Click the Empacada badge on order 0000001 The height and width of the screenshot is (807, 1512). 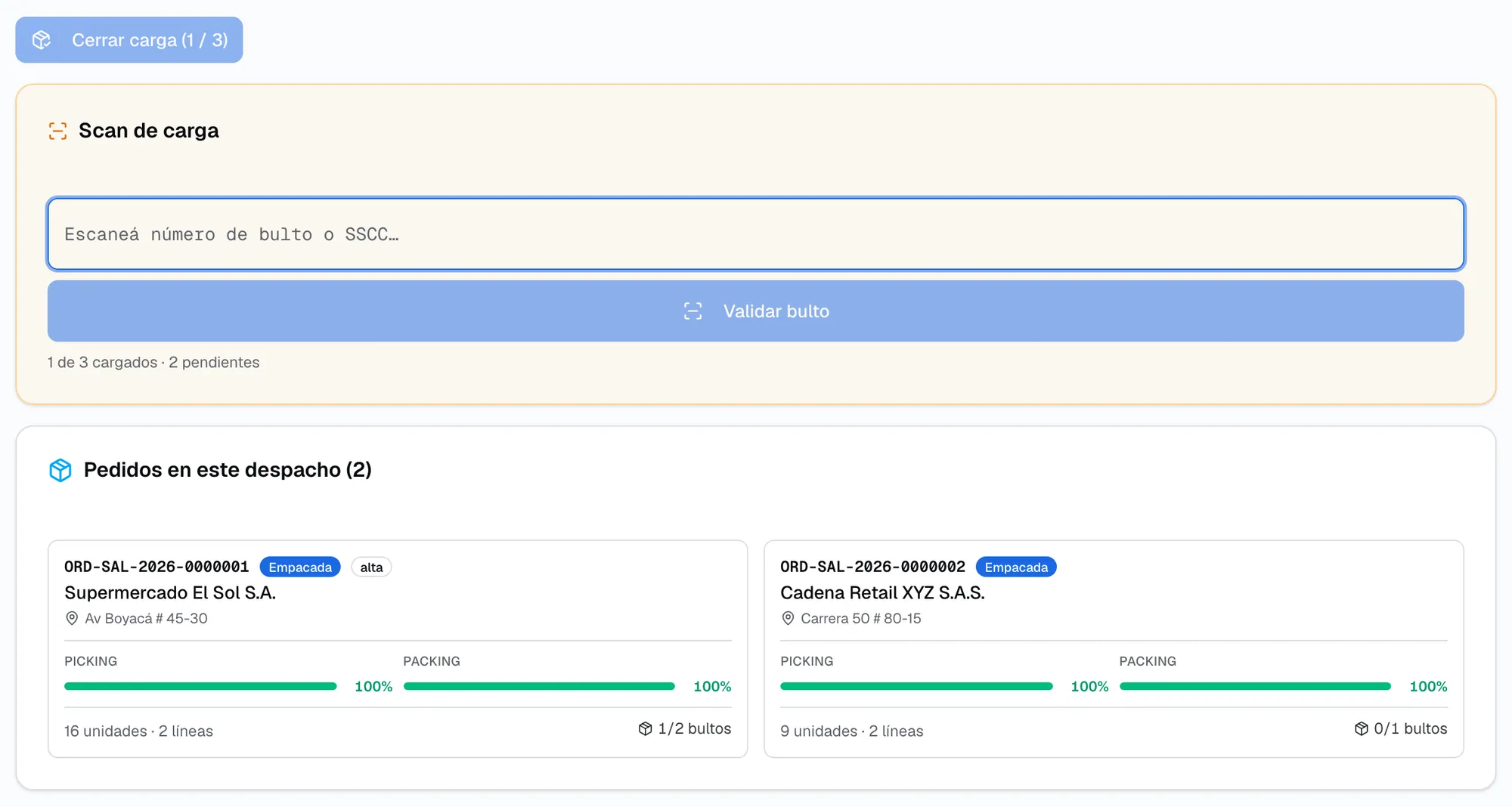pos(300,567)
